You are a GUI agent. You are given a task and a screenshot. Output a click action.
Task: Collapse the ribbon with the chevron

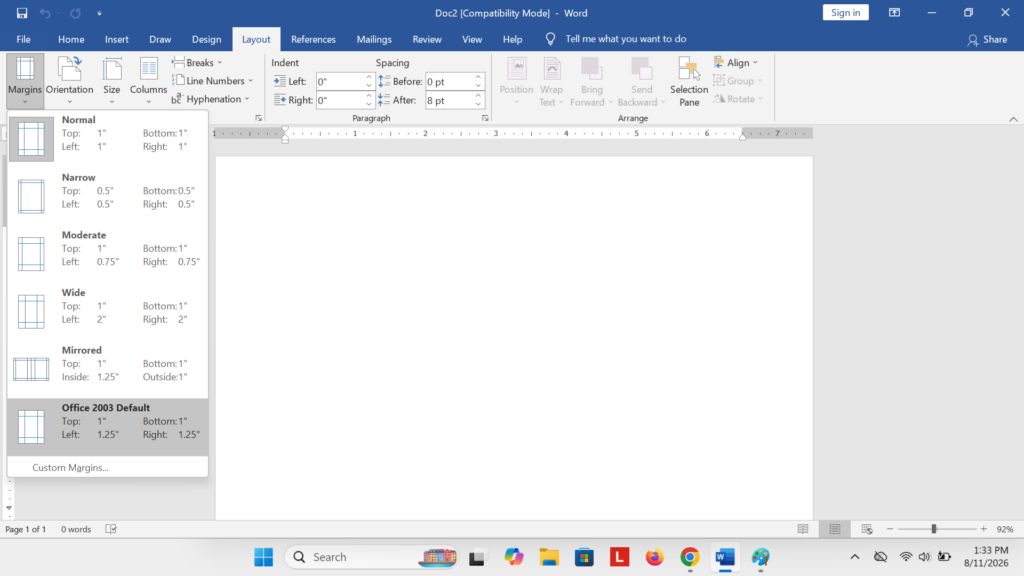1014,119
